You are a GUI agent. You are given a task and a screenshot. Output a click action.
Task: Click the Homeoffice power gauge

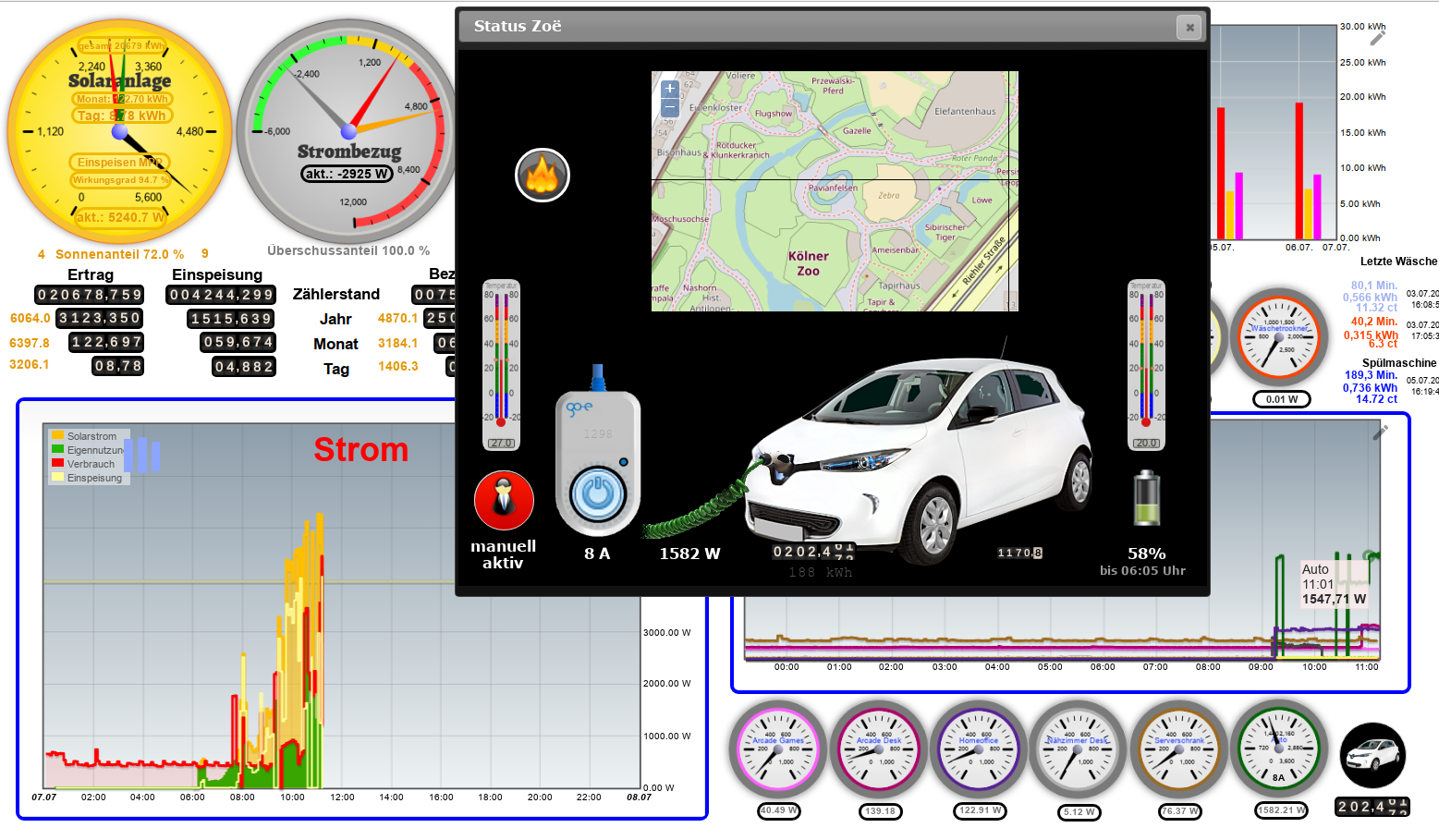coord(979,749)
